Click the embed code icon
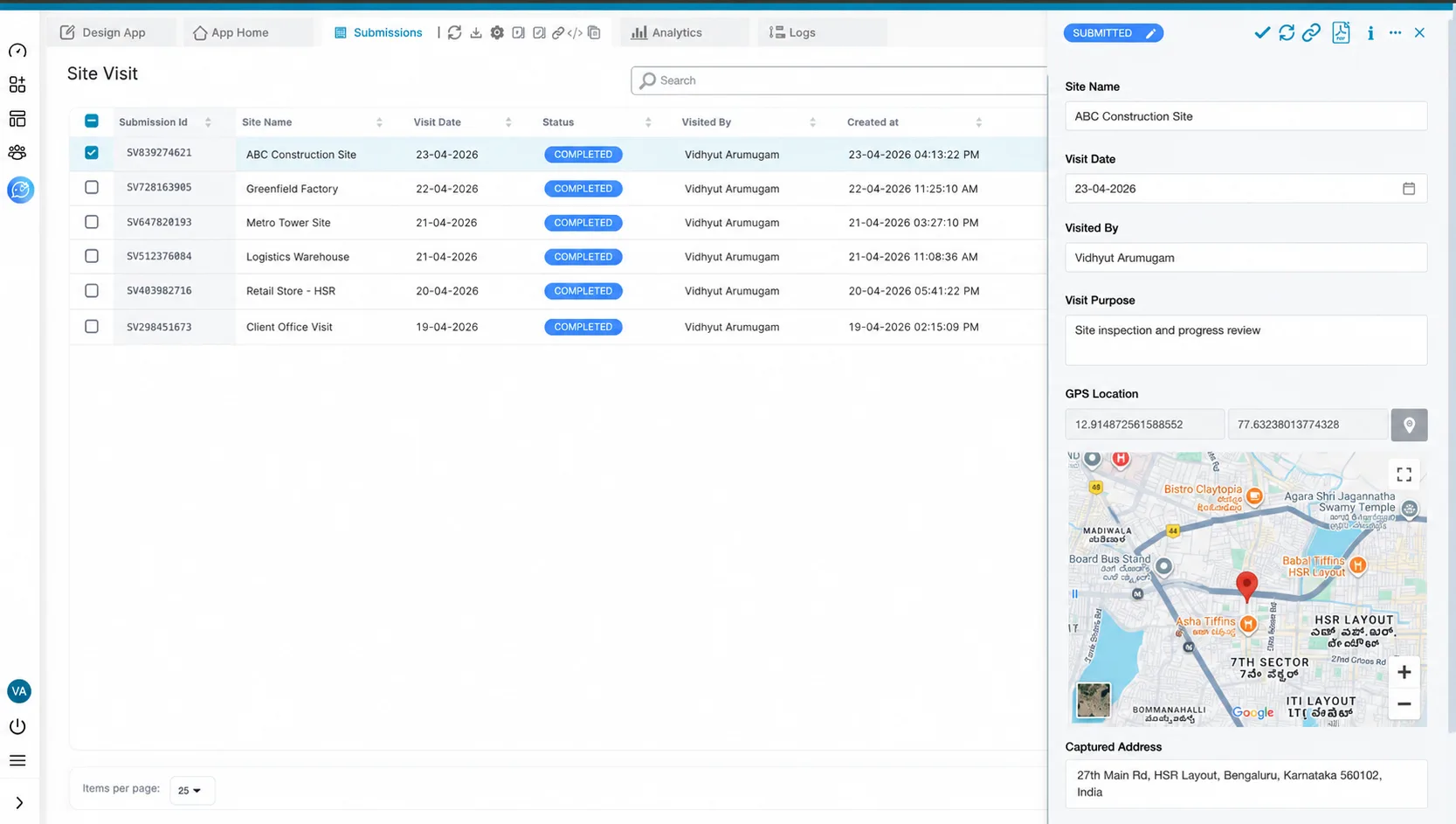Screen dimensions: 1456x824 point(575,32)
